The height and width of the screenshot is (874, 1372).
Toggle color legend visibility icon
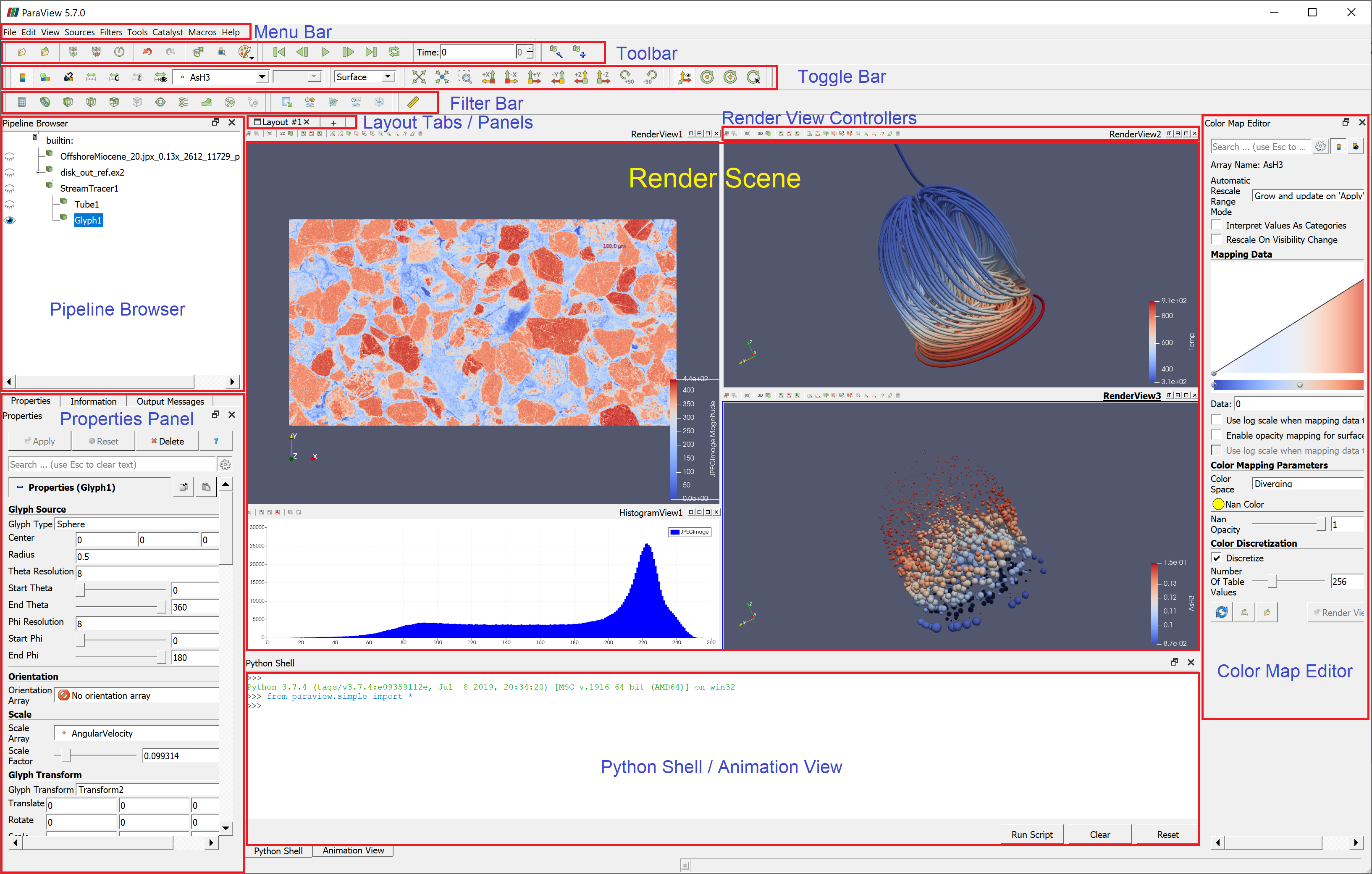22,77
